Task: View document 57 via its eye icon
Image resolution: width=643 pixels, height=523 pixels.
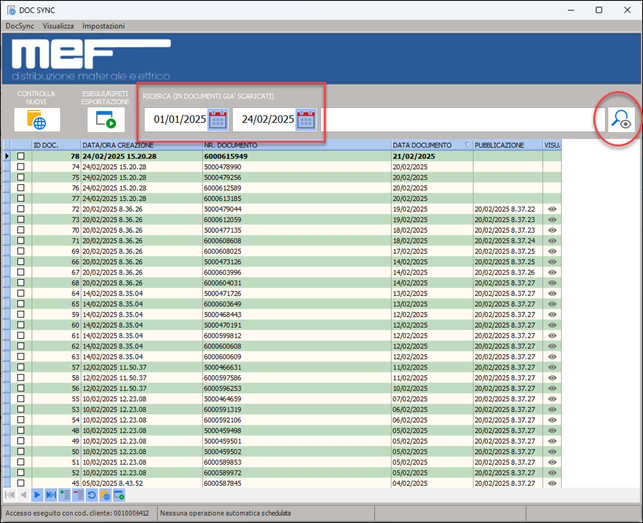Action: tap(552, 368)
